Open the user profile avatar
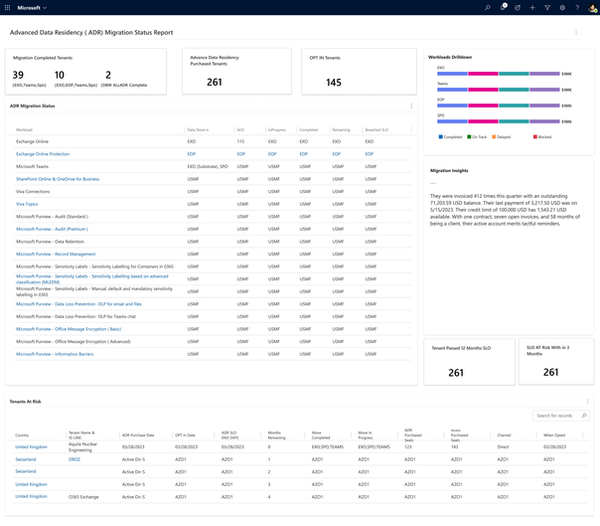The image size is (600, 526). pos(592,8)
